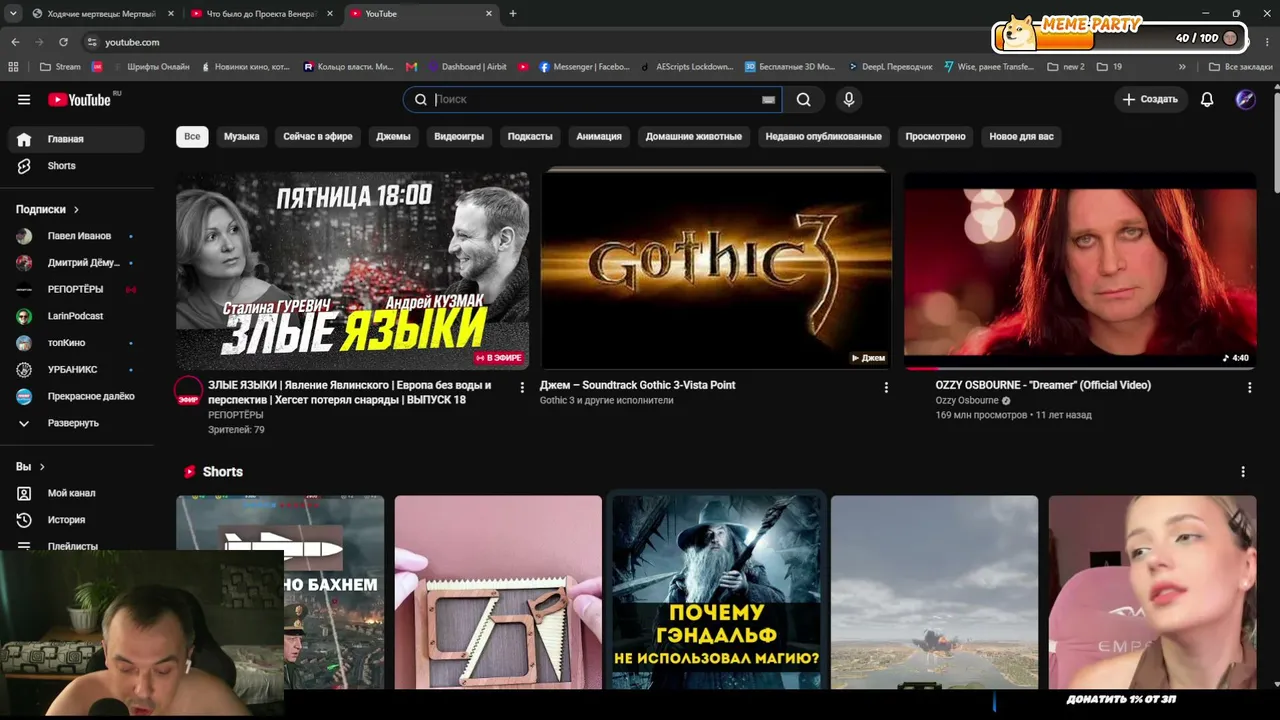1280x720 pixels.
Task: Open the Ozzy Osbourne channel name link
Action: (x=967, y=401)
